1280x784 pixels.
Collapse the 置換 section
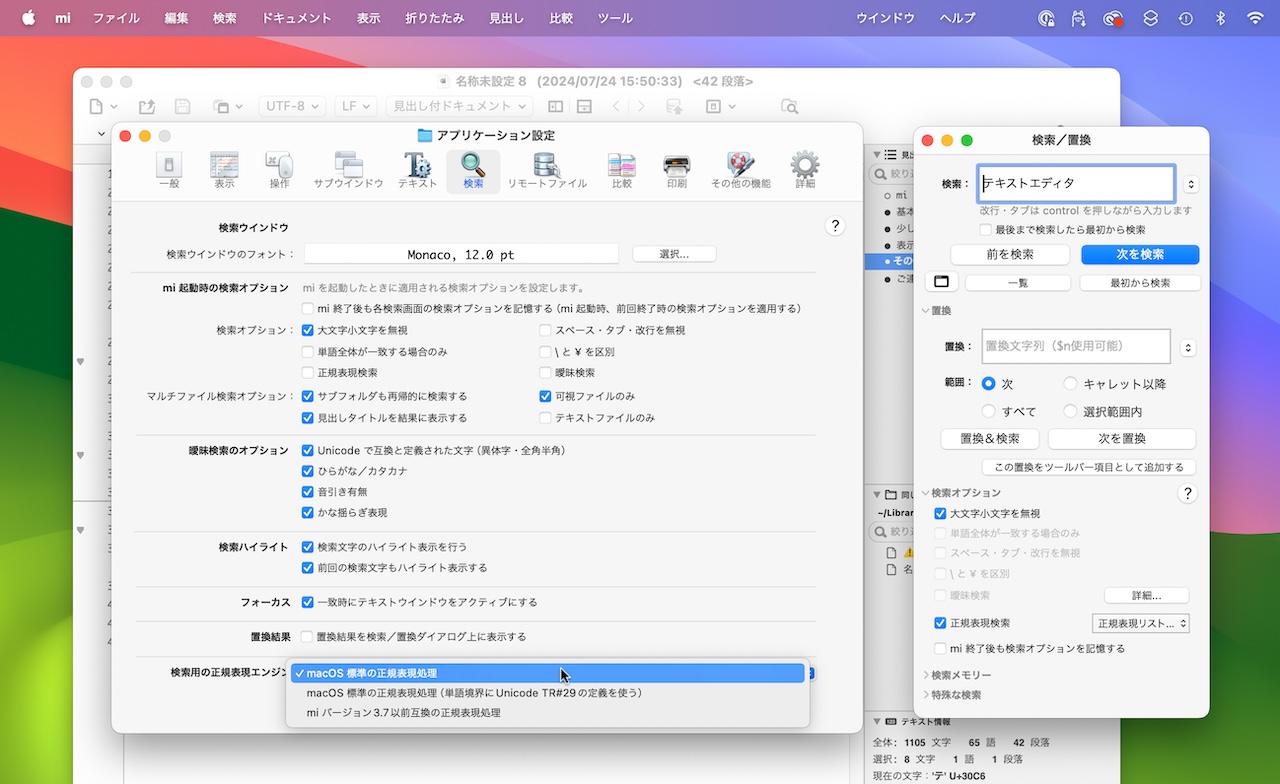coord(925,311)
